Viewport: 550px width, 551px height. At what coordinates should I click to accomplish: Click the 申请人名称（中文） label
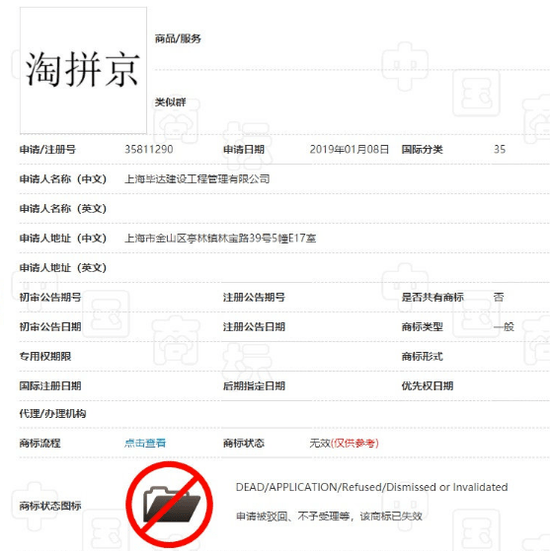63,179
